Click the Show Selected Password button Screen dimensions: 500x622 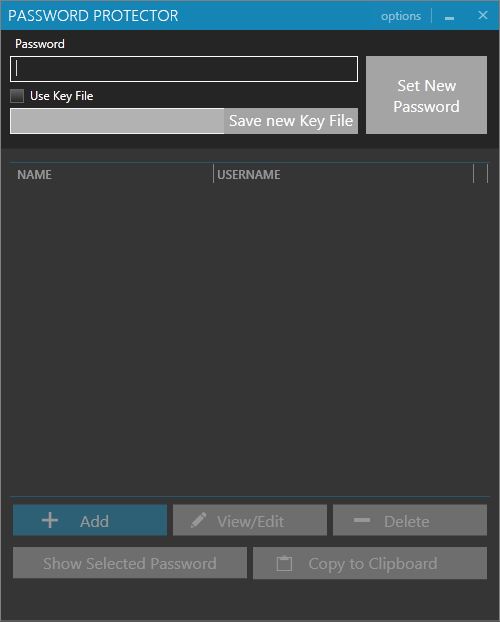[x=130, y=563]
